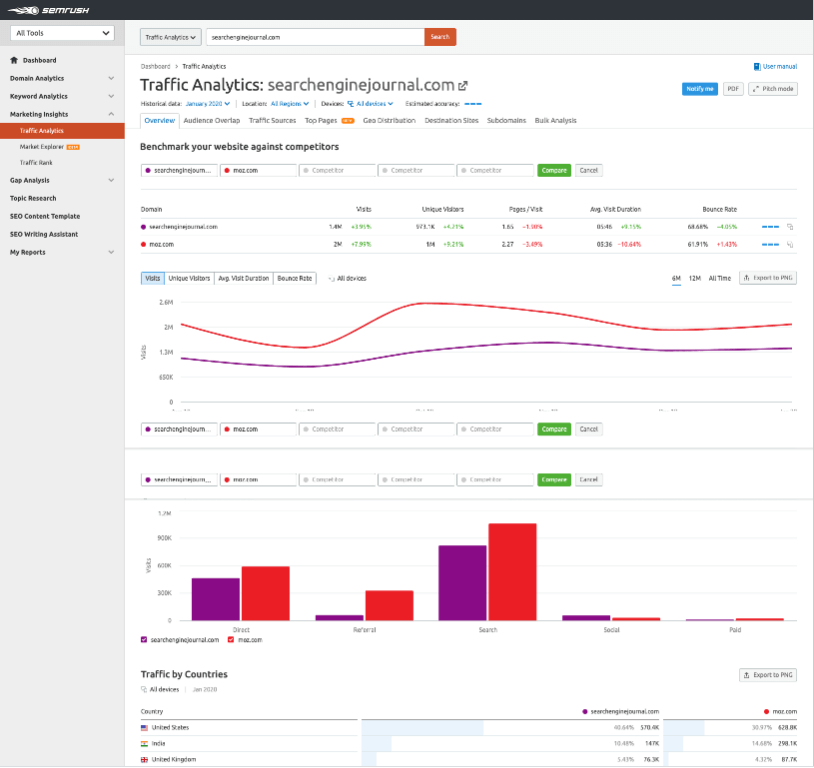The width and height of the screenshot is (814, 768).
Task: Click the User manual book icon
Action: click(x=757, y=66)
